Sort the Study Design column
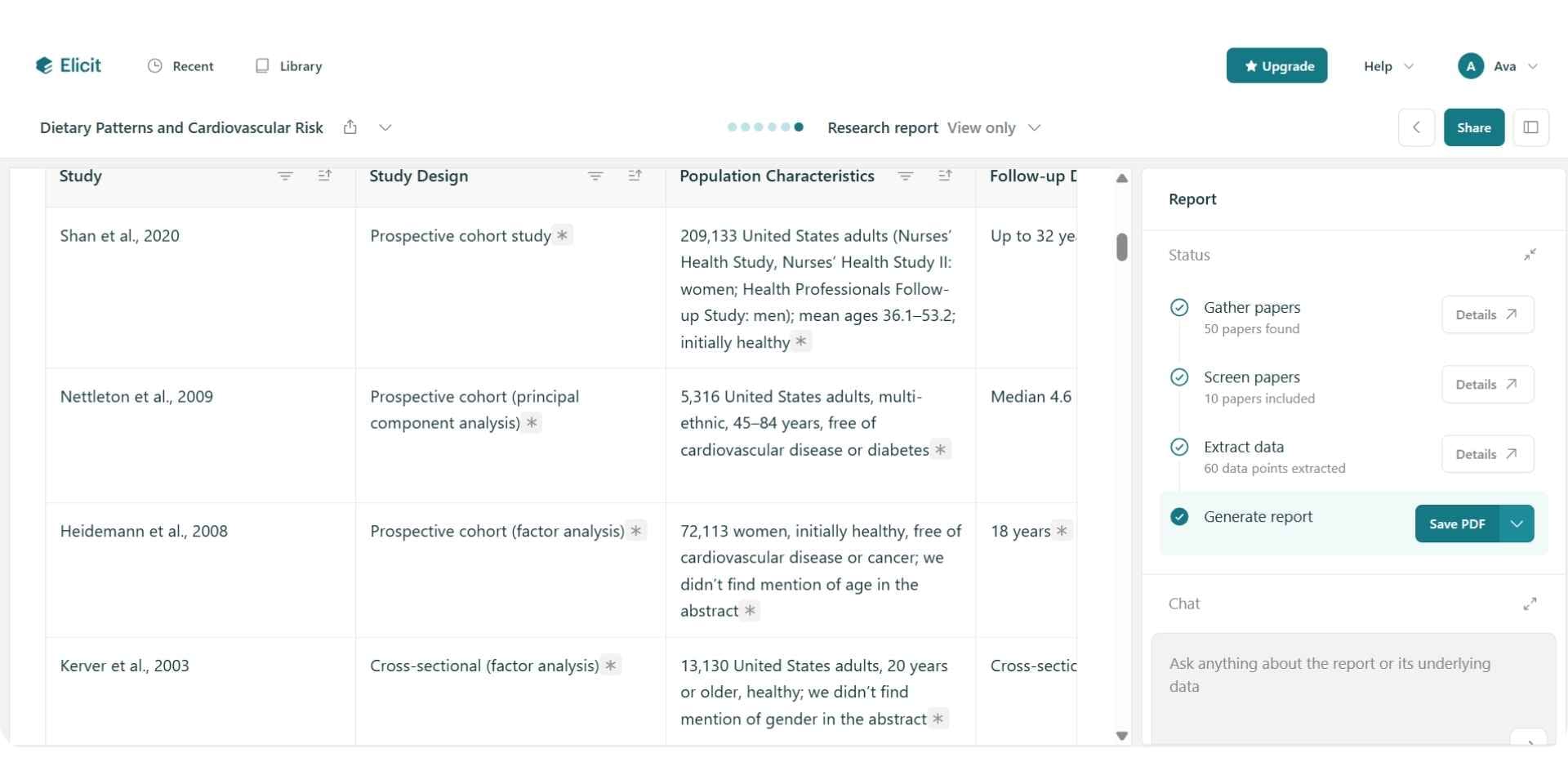 click(x=635, y=176)
